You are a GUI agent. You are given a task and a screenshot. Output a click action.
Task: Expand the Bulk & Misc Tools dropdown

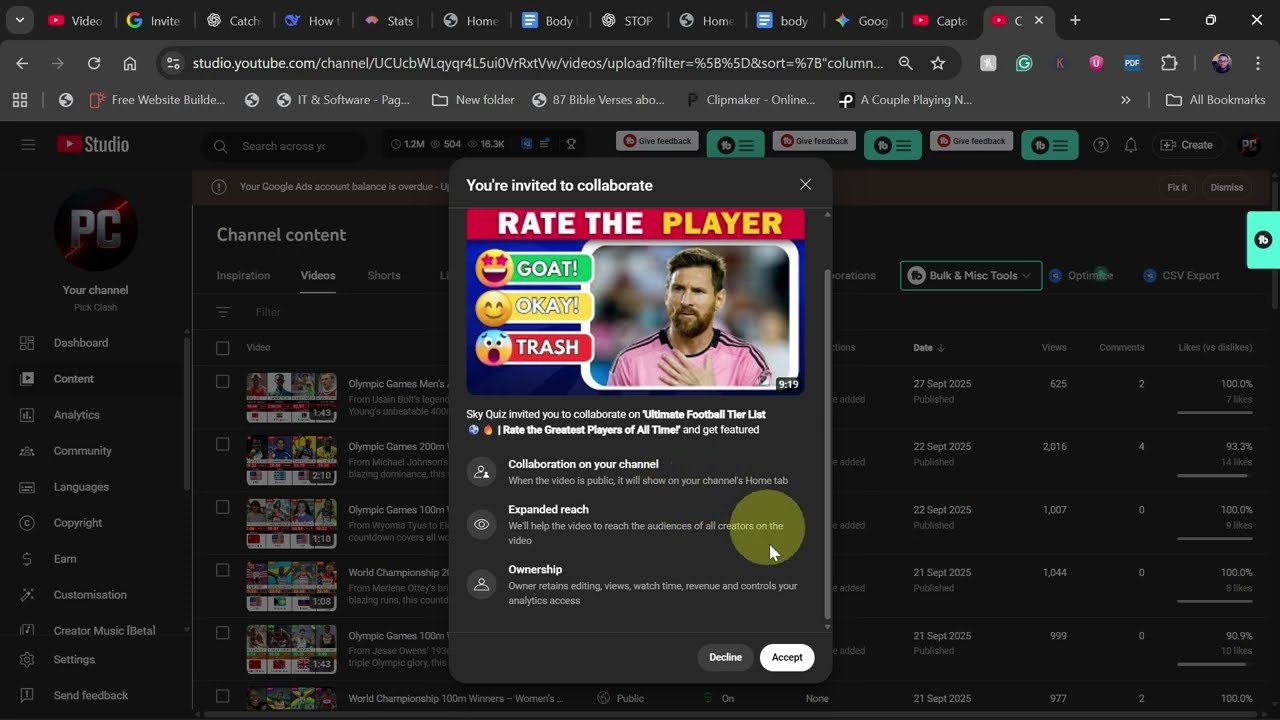click(x=970, y=275)
